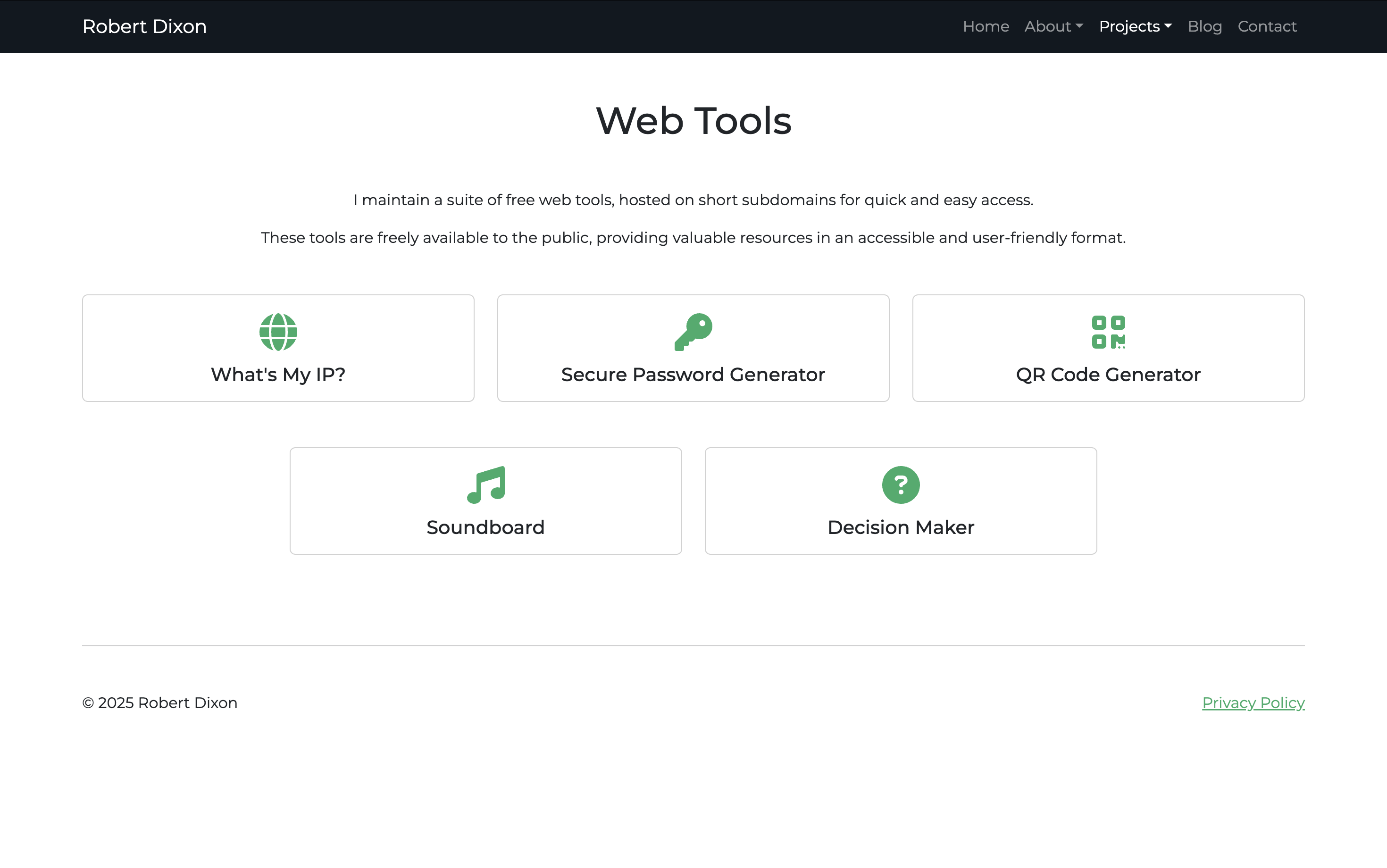Click the © 2025 Robert Dixon footer text
The width and height of the screenshot is (1387, 868).
[159, 703]
